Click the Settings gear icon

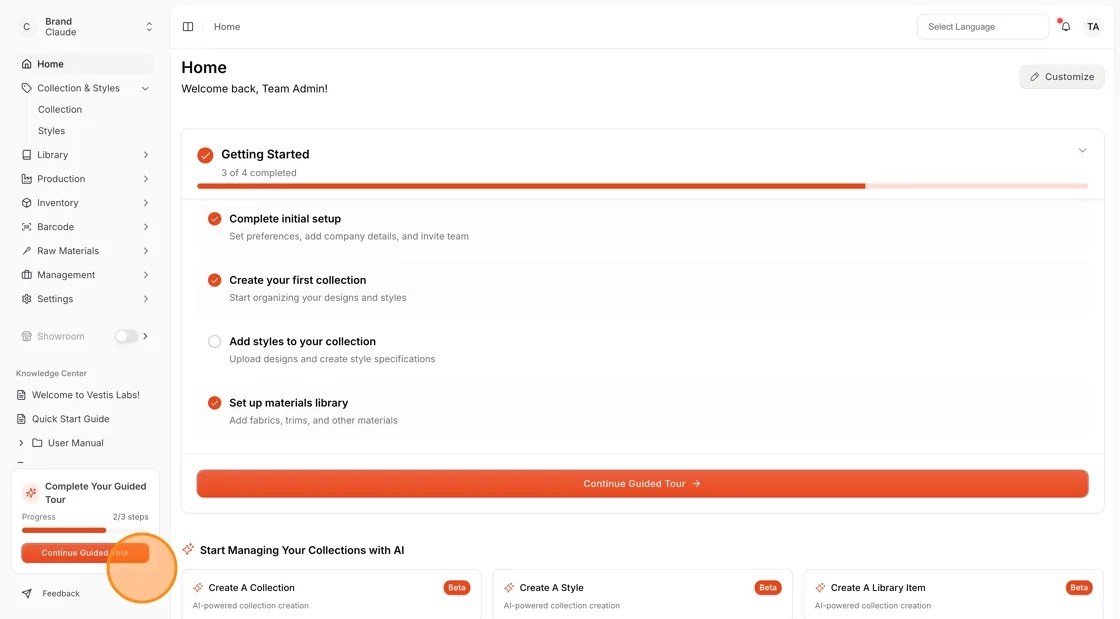pyautogui.click(x=26, y=298)
